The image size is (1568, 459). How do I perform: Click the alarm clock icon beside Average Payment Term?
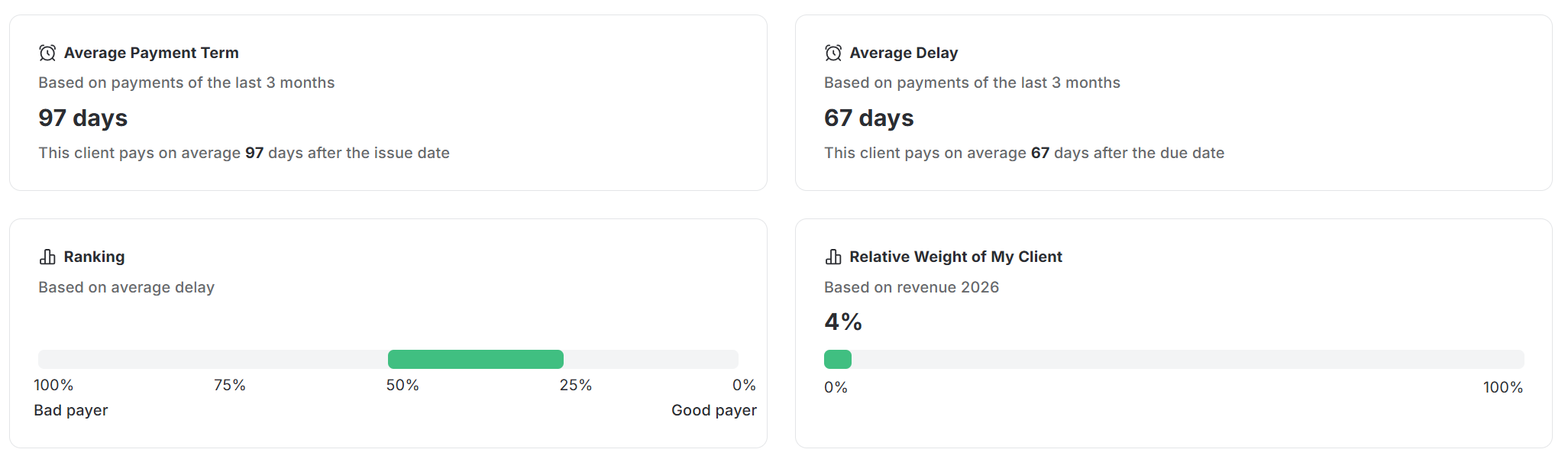[47, 53]
